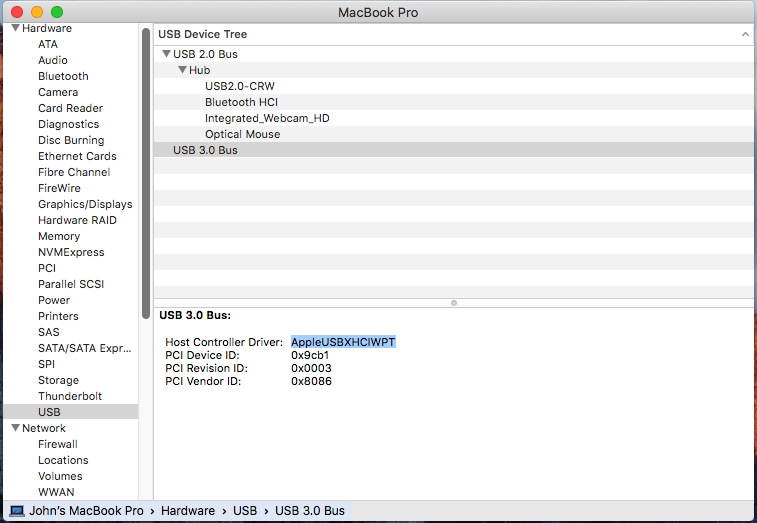Open Card Reader in sidebar

click(70, 108)
